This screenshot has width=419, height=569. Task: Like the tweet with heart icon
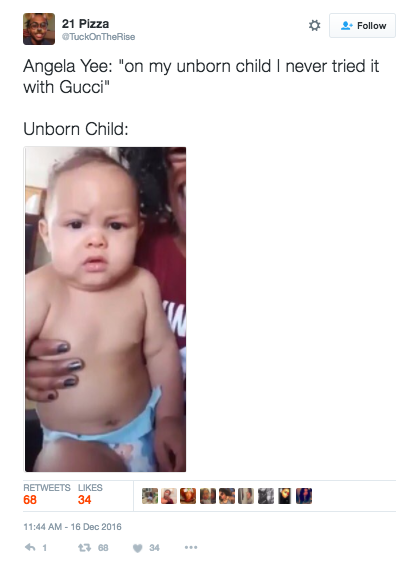click(x=137, y=548)
